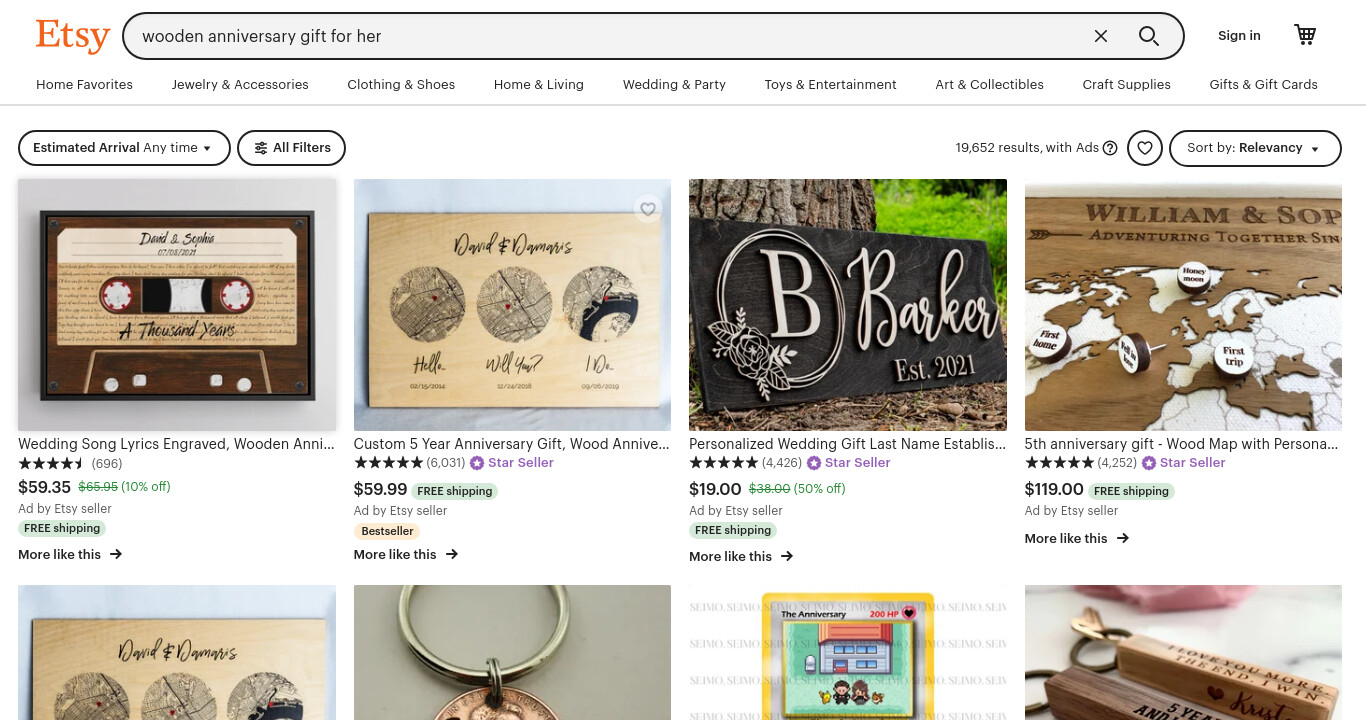
Task: Open the shopping cart
Action: tap(1305, 35)
